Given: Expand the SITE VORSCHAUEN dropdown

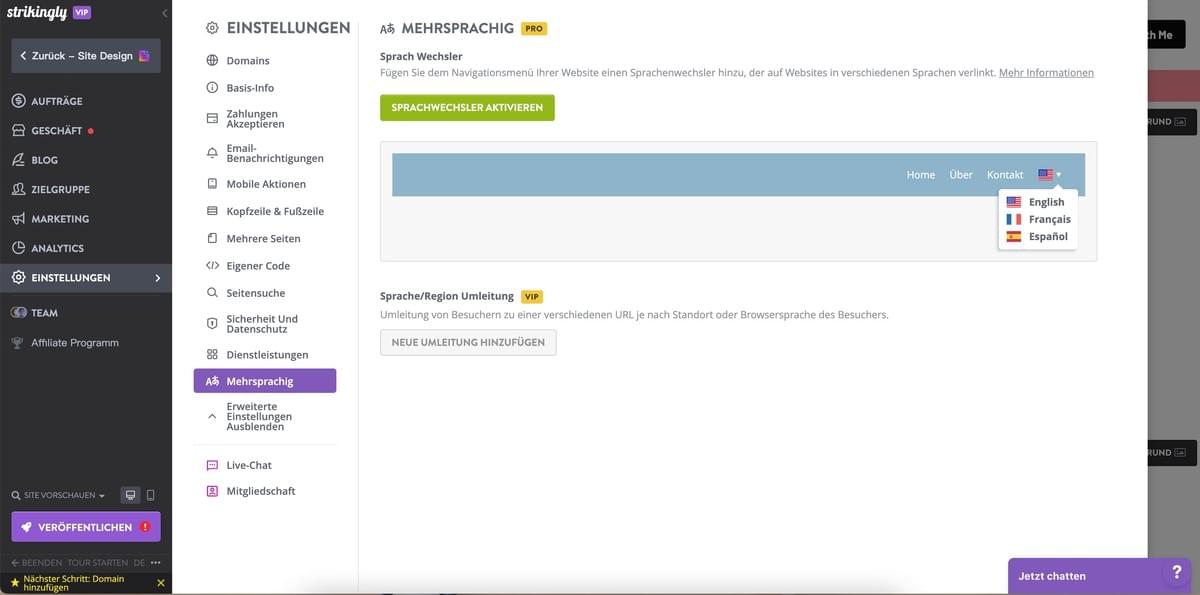Looking at the screenshot, I should click(55, 494).
